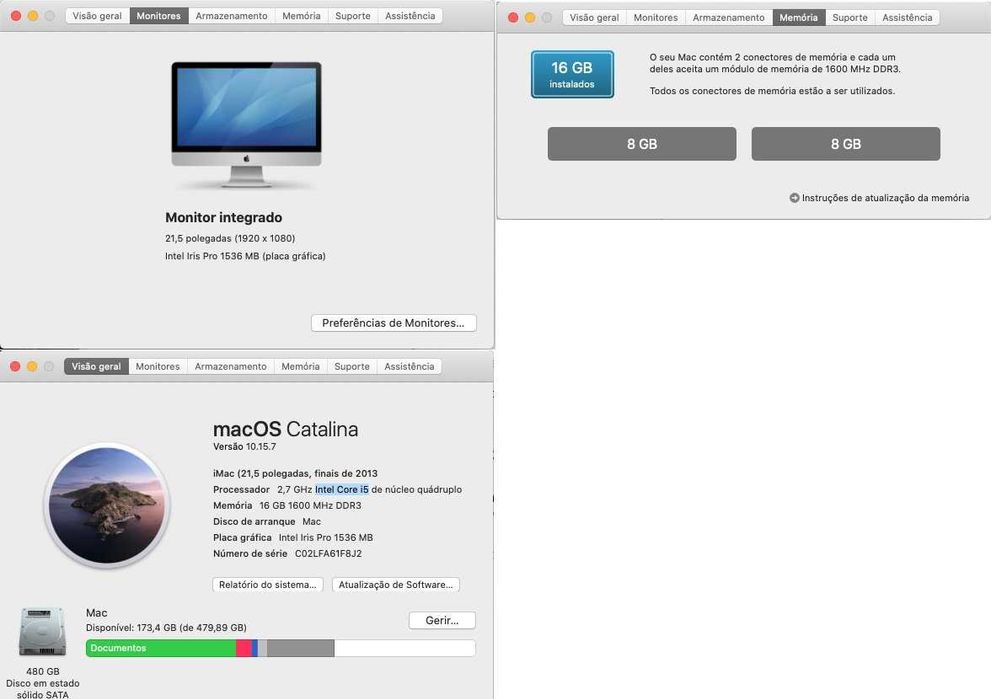Click the 16 GB instalados badge
The height and width of the screenshot is (699, 991).
(x=572, y=75)
